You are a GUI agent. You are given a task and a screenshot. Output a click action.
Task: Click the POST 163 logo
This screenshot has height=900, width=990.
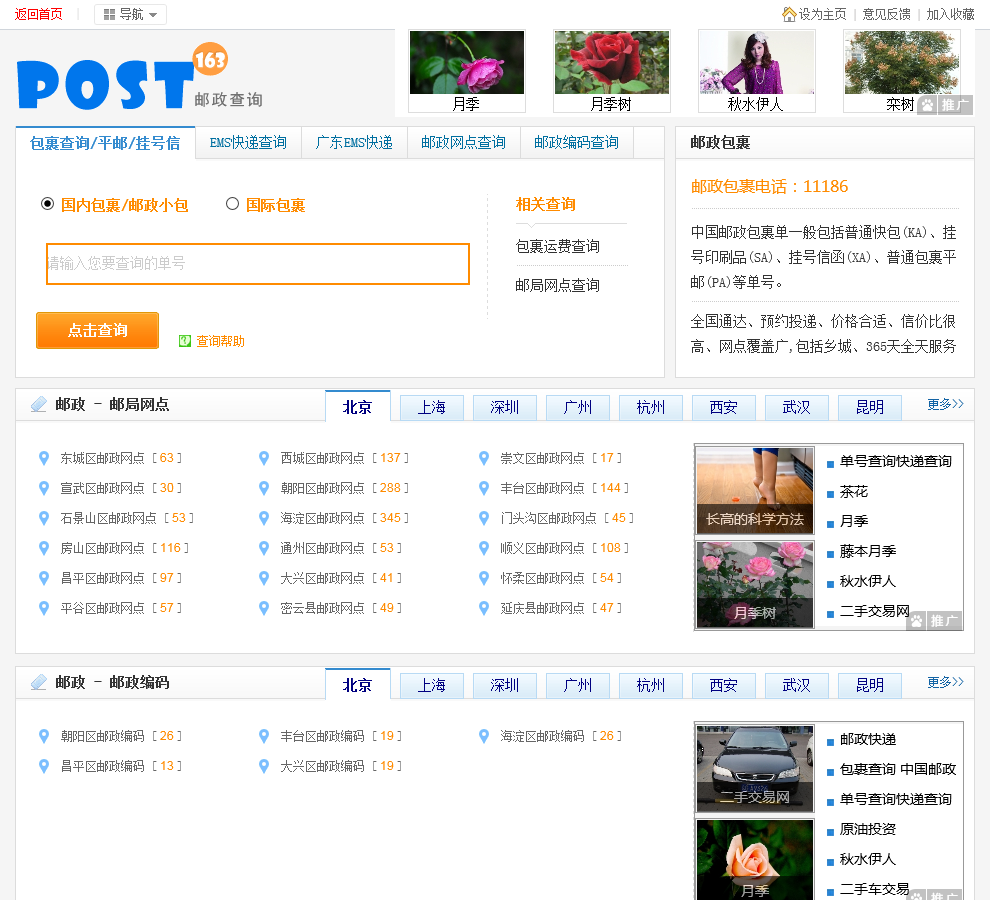pyautogui.click(x=139, y=78)
